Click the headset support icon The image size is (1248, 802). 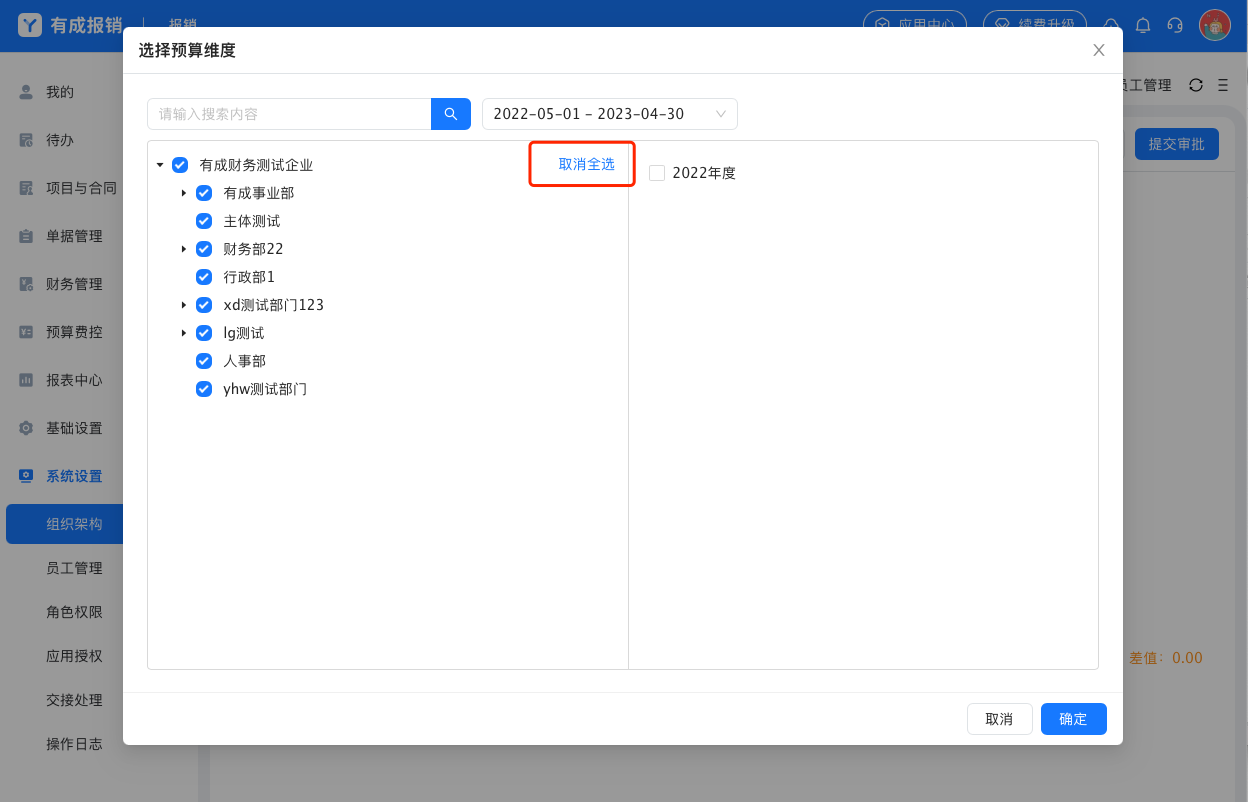coord(1175,25)
